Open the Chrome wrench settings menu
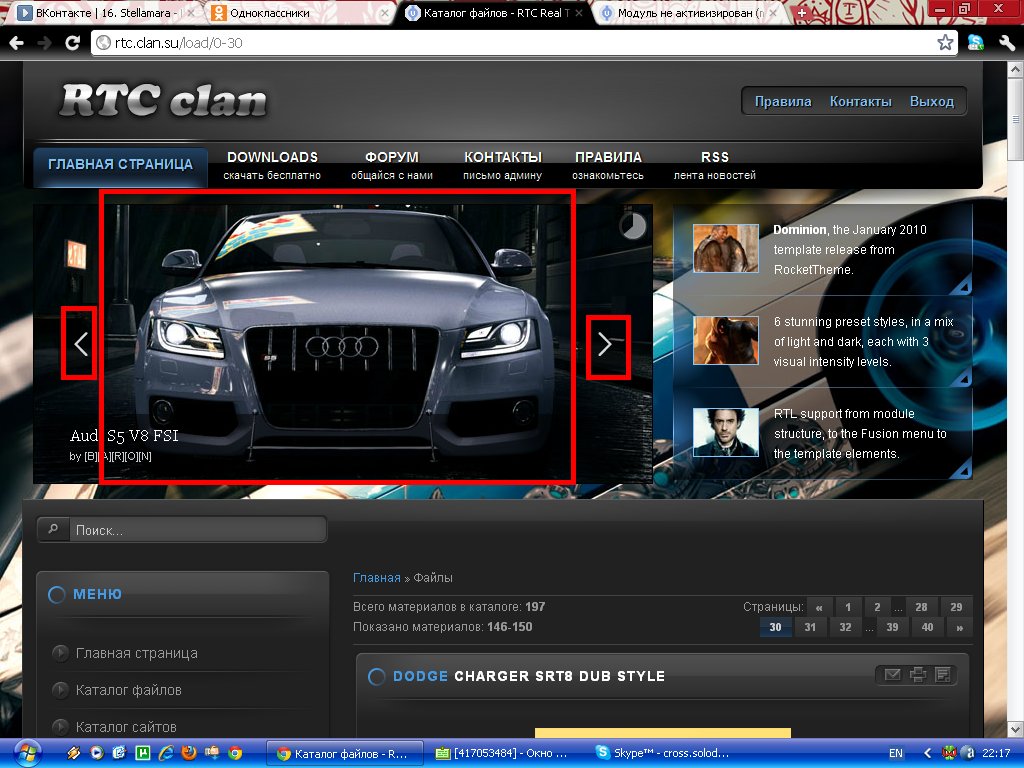The image size is (1024, 768). [x=1006, y=43]
